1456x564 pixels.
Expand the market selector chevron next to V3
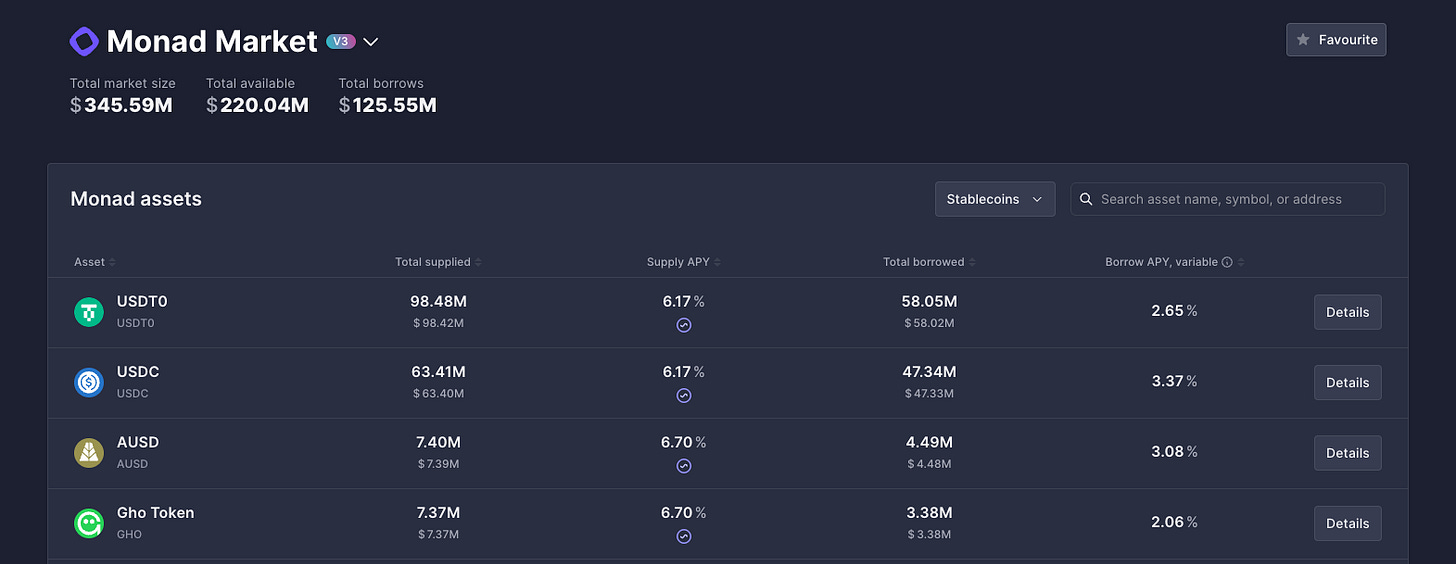pos(371,42)
